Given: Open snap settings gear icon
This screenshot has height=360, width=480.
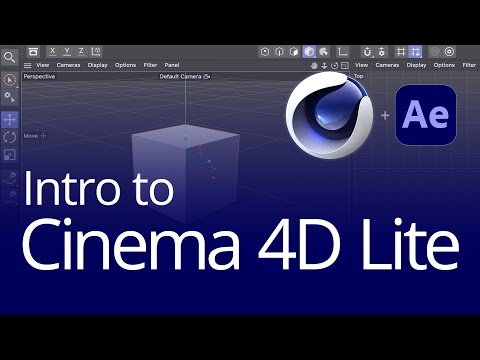Looking at the screenshot, I should tap(382, 52).
